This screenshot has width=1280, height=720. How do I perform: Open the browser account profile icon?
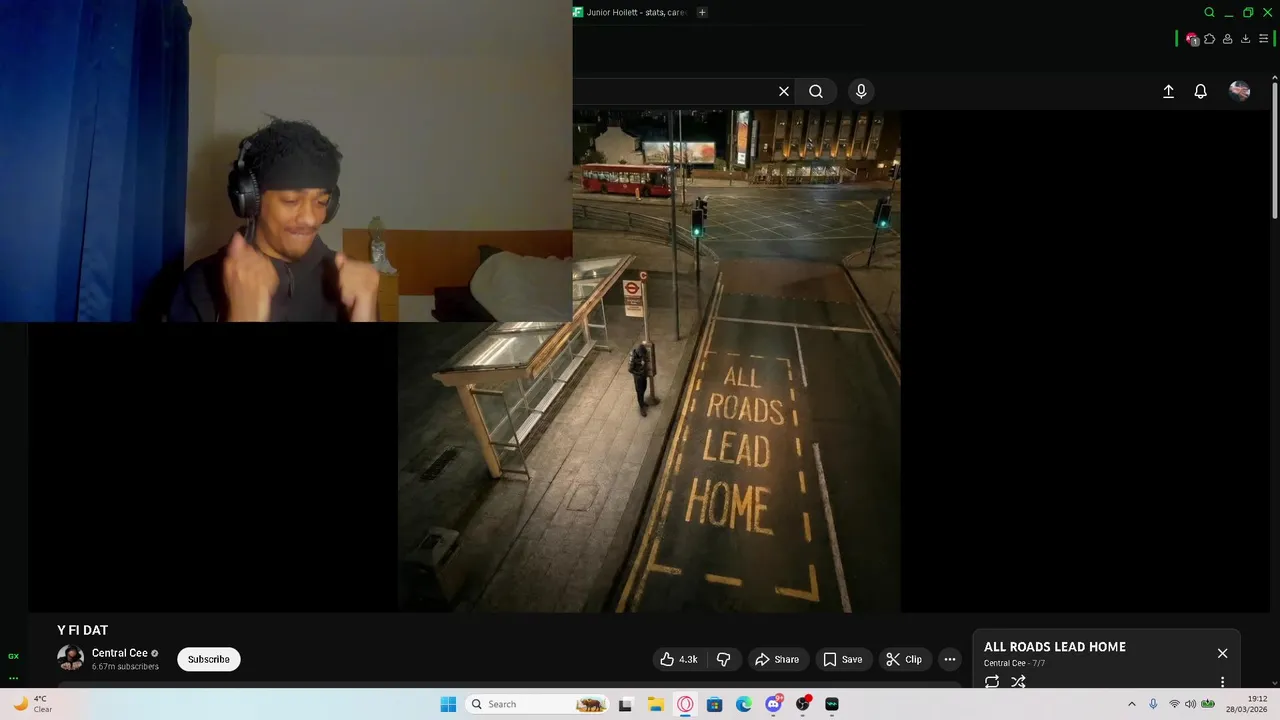(x=1227, y=39)
